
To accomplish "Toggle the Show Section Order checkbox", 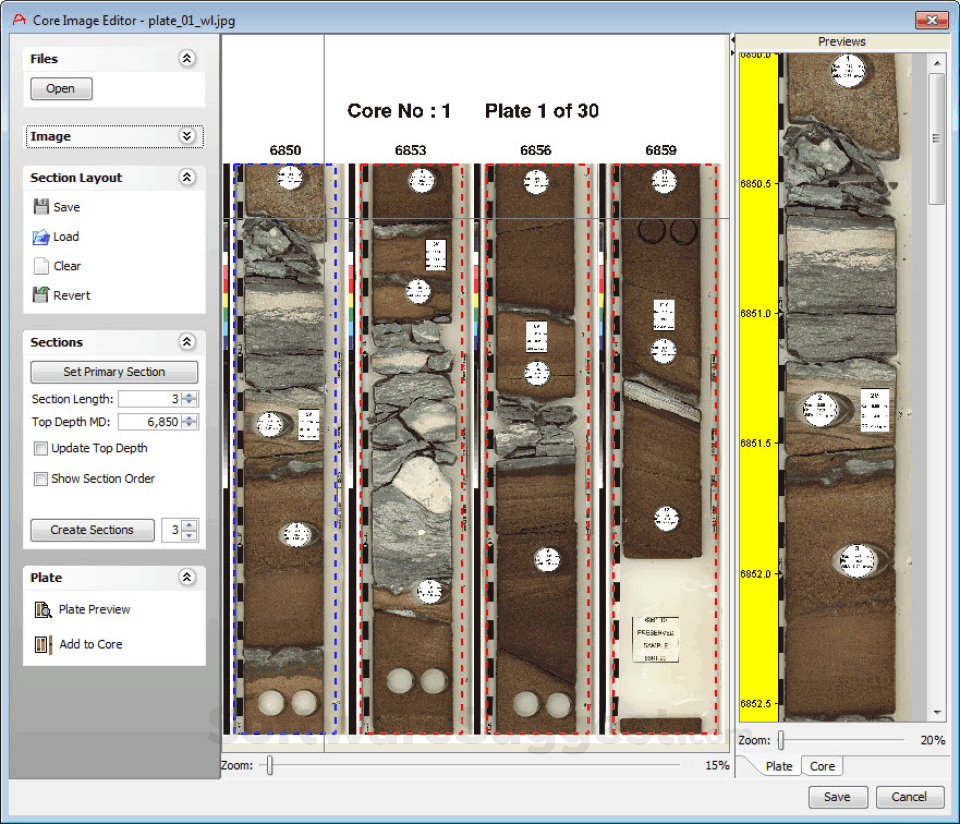I will pyautogui.click(x=41, y=479).
